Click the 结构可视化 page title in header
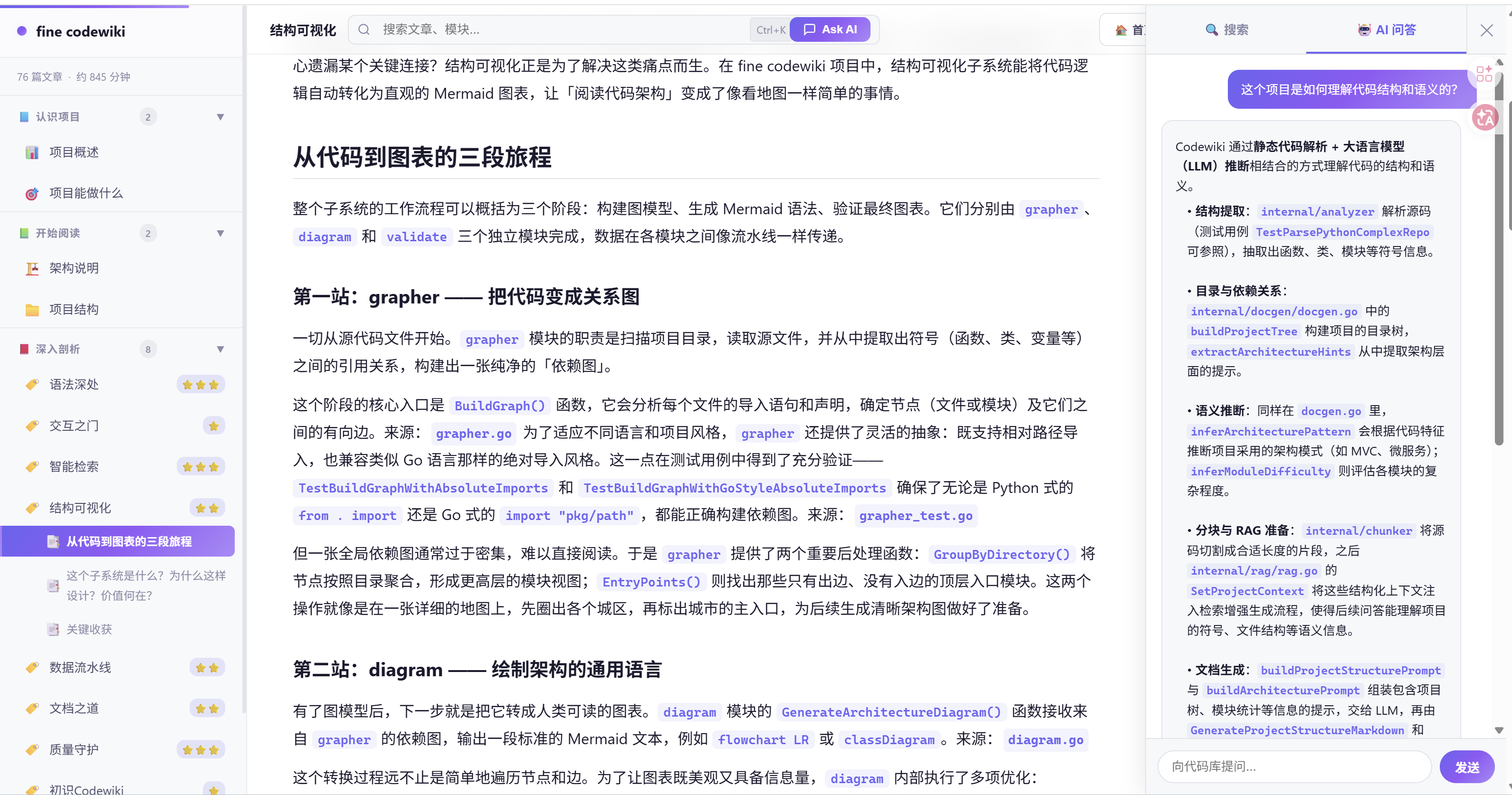1512x795 pixels. pos(303,30)
